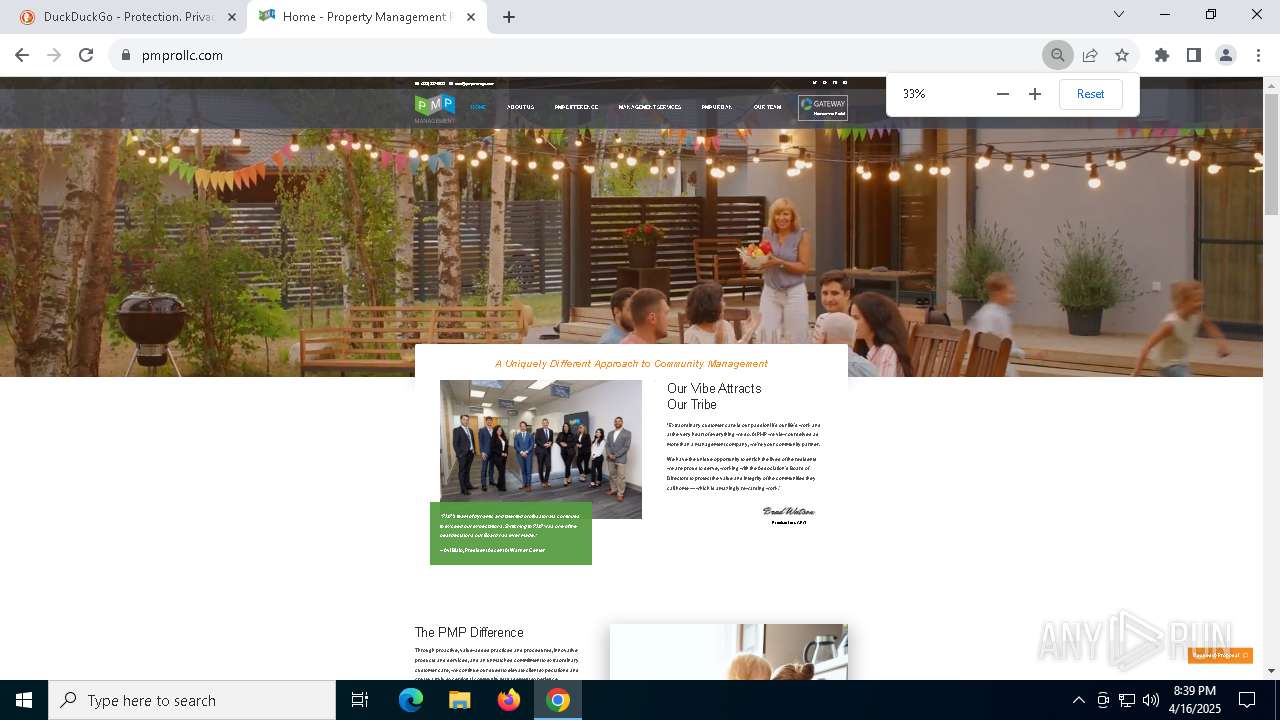
Task: Share this page icon
Action: point(1090,55)
